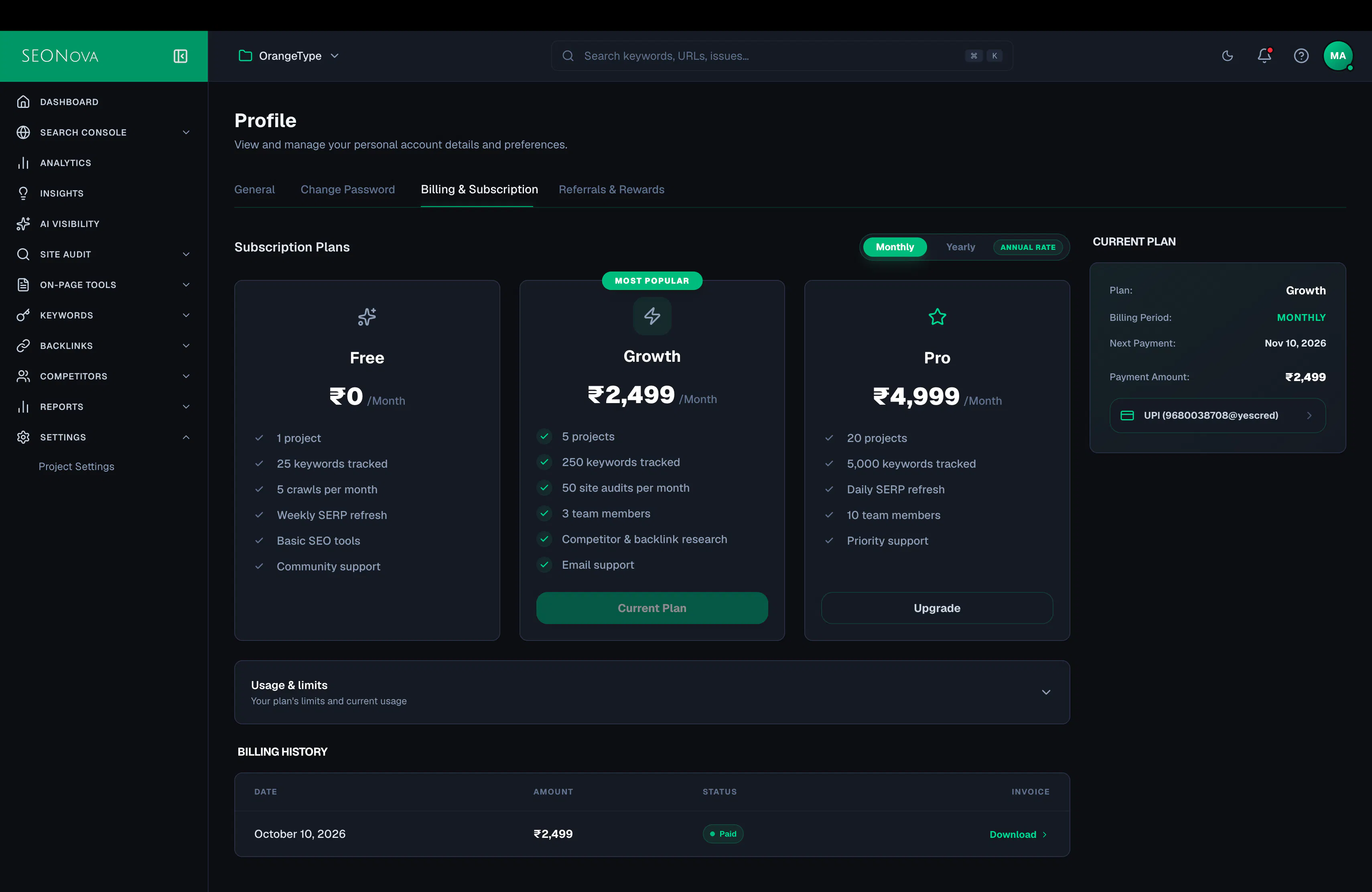Switch to the General tab
Screen dimensions: 1372x892
click(x=254, y=190)
